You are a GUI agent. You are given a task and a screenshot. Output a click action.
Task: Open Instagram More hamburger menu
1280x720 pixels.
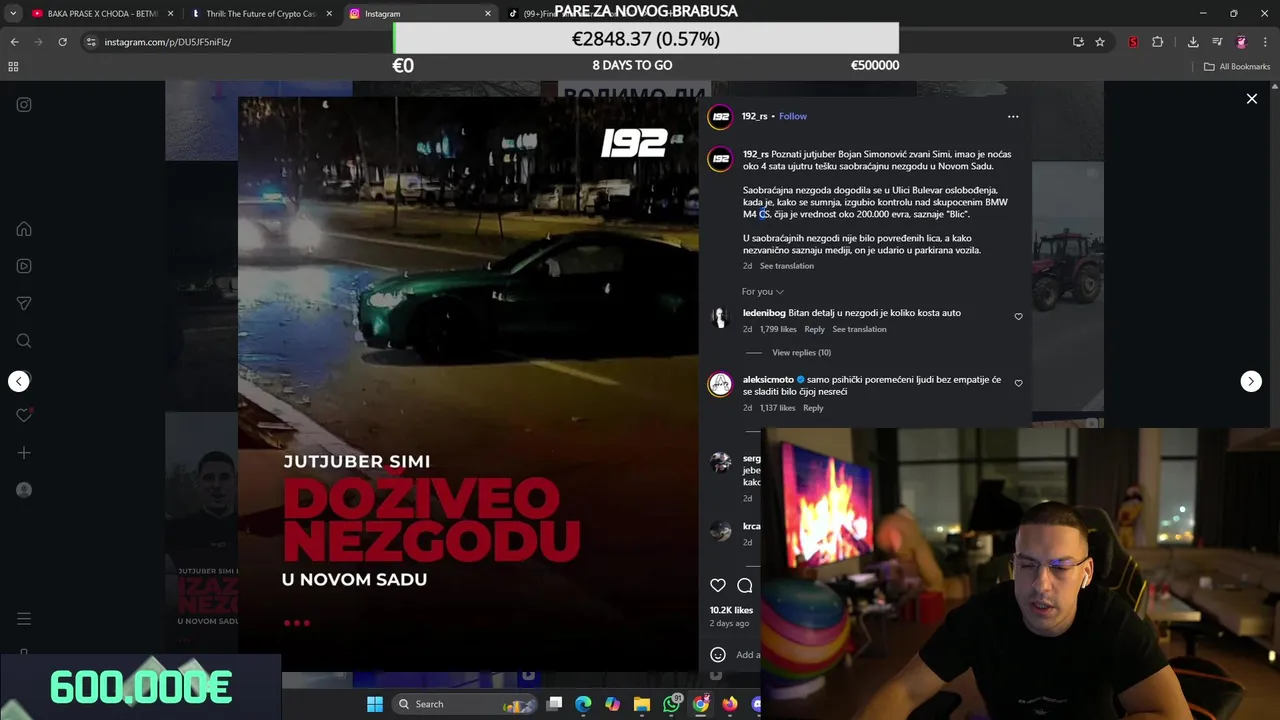tap(24, 619)
